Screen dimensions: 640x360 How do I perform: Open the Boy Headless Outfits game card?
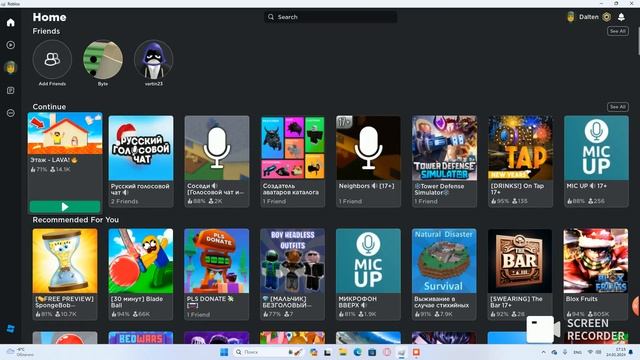tap(293, 274)
